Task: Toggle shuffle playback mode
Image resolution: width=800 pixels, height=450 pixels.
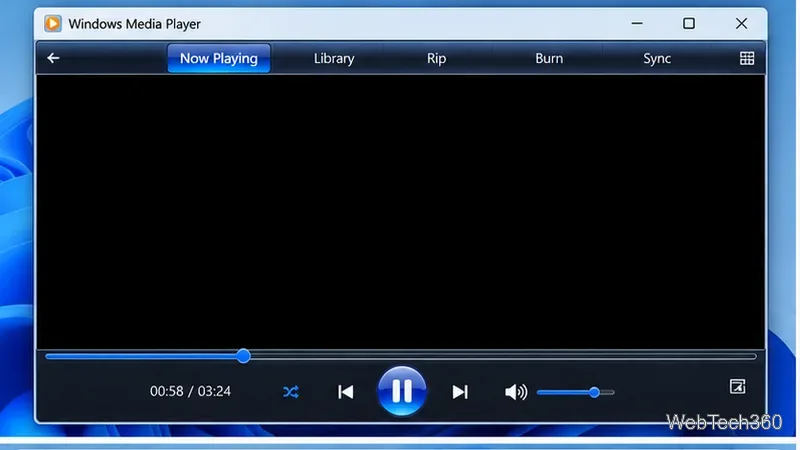Action: pos(291,392)
